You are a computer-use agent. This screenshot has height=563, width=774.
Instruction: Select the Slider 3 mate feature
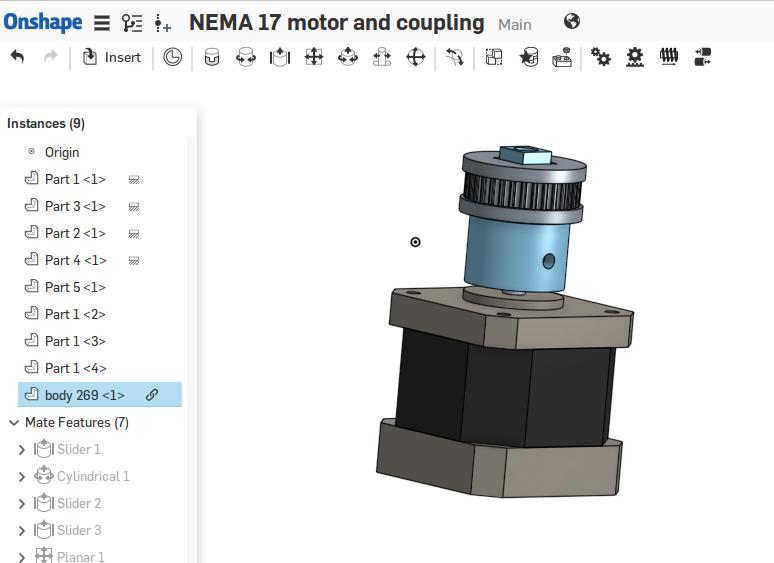coord(79,530)
